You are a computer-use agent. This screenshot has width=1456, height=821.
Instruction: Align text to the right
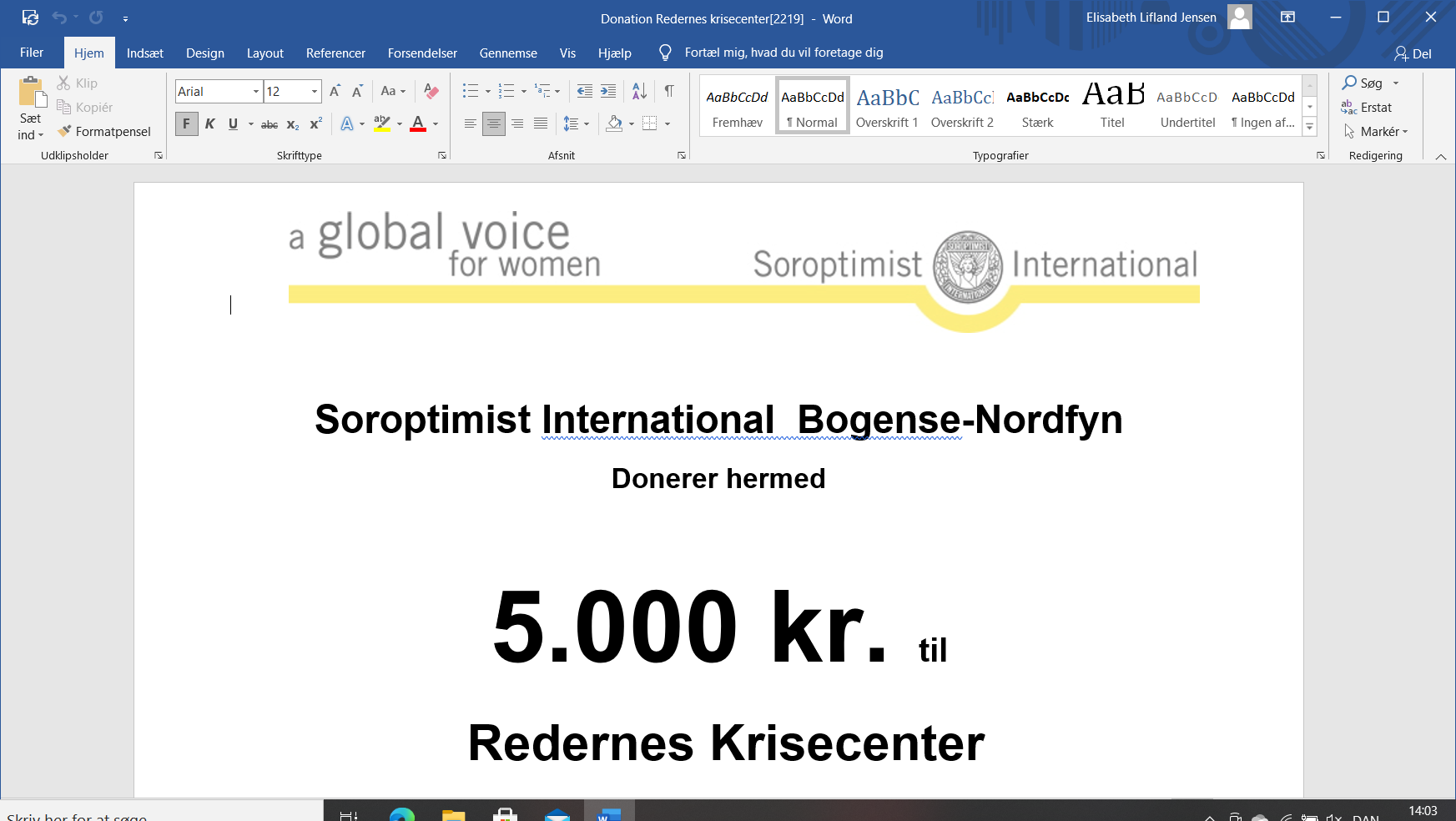[517, 124]
